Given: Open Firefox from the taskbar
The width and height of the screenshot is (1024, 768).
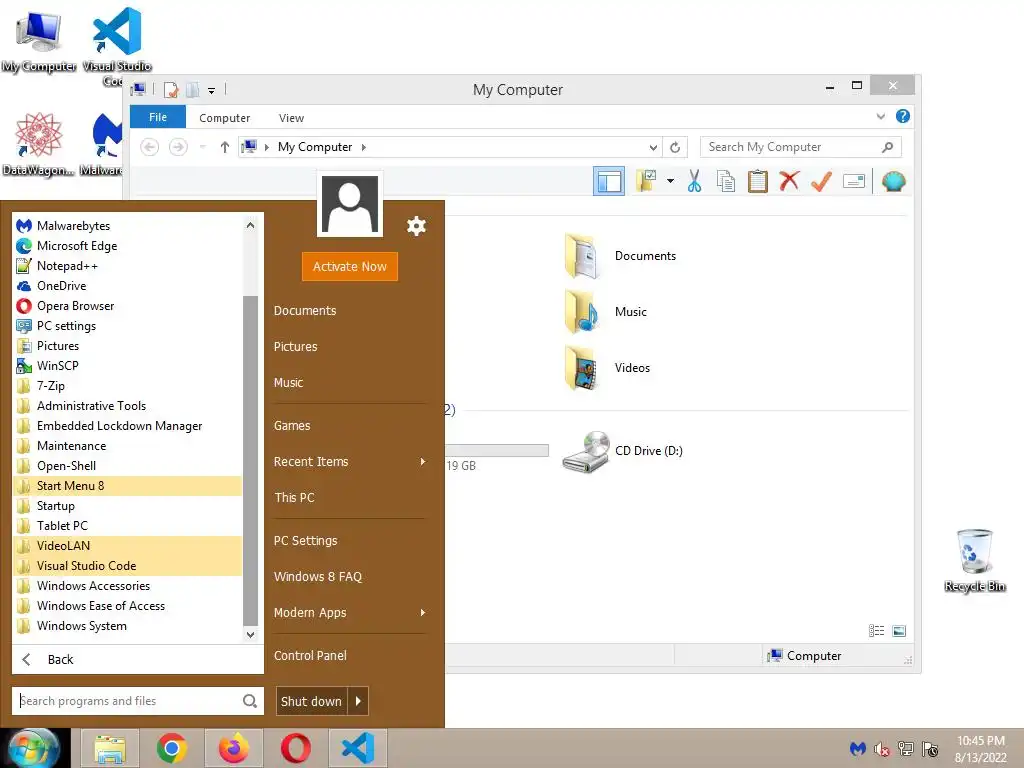Looking at the screenshot, I should (x=234, y=748).
